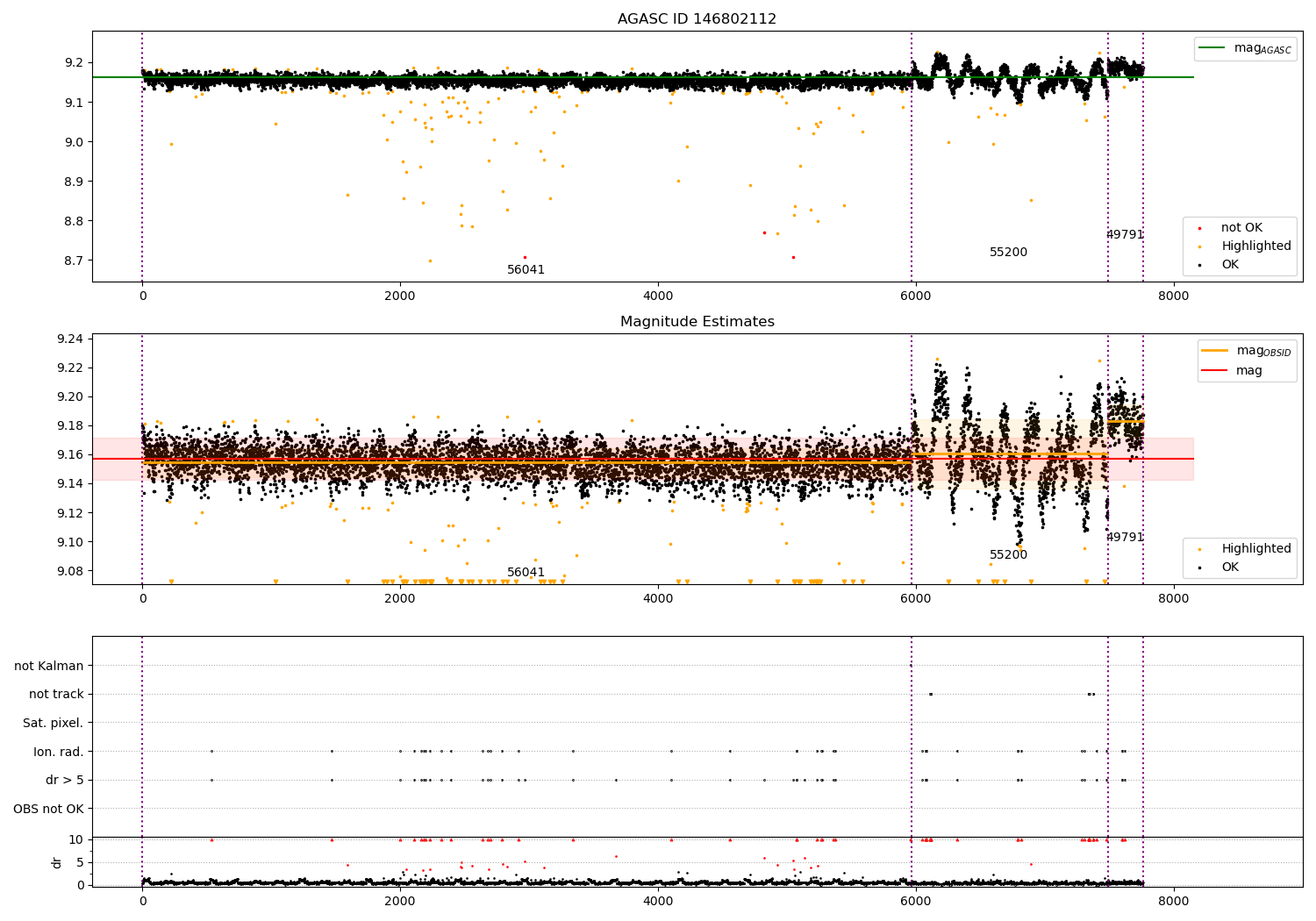Click the 'Sat. pixel.' row label
The width and height of the screenshot is (1316, 921).
(53, 724)
